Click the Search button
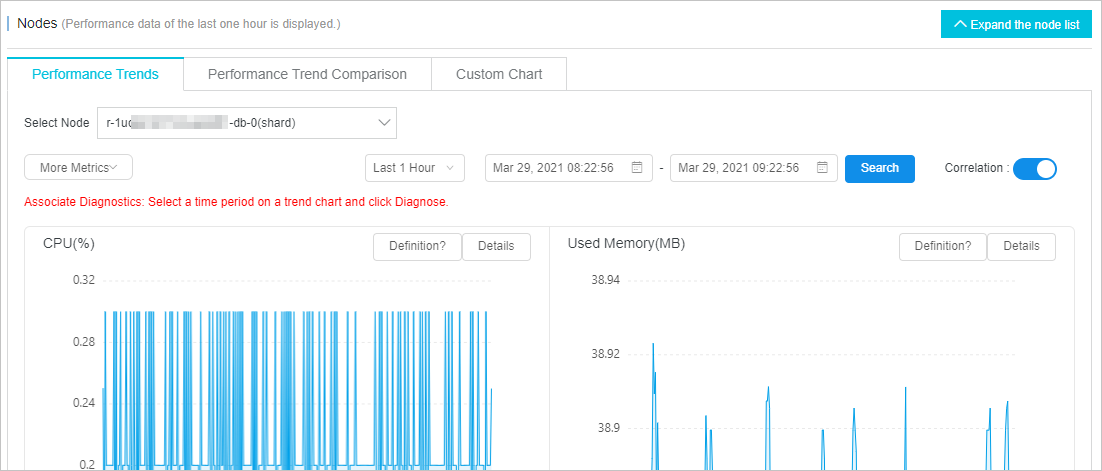This screenshot has height=471, width=1102. (879, 168)
